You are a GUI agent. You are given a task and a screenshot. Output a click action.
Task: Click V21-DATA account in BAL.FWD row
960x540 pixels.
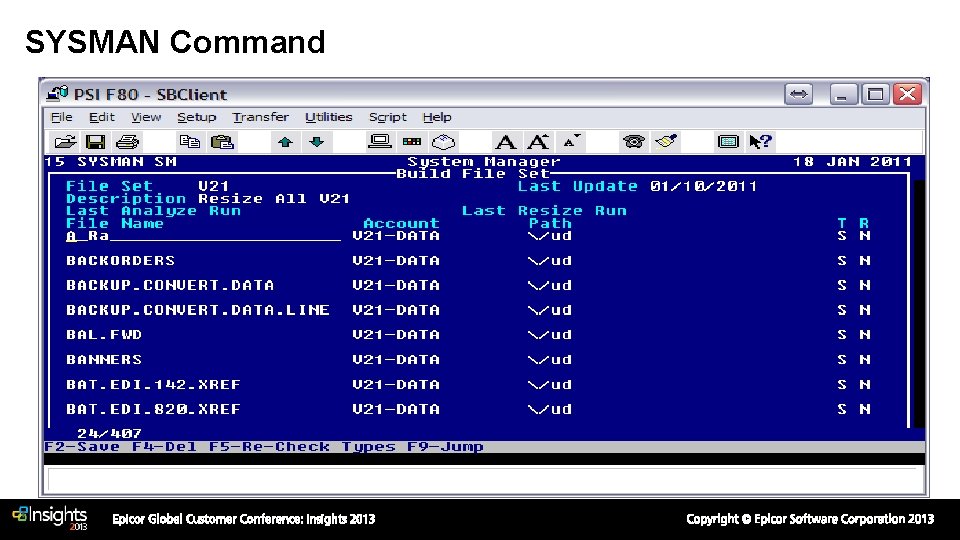click(396, 335)
